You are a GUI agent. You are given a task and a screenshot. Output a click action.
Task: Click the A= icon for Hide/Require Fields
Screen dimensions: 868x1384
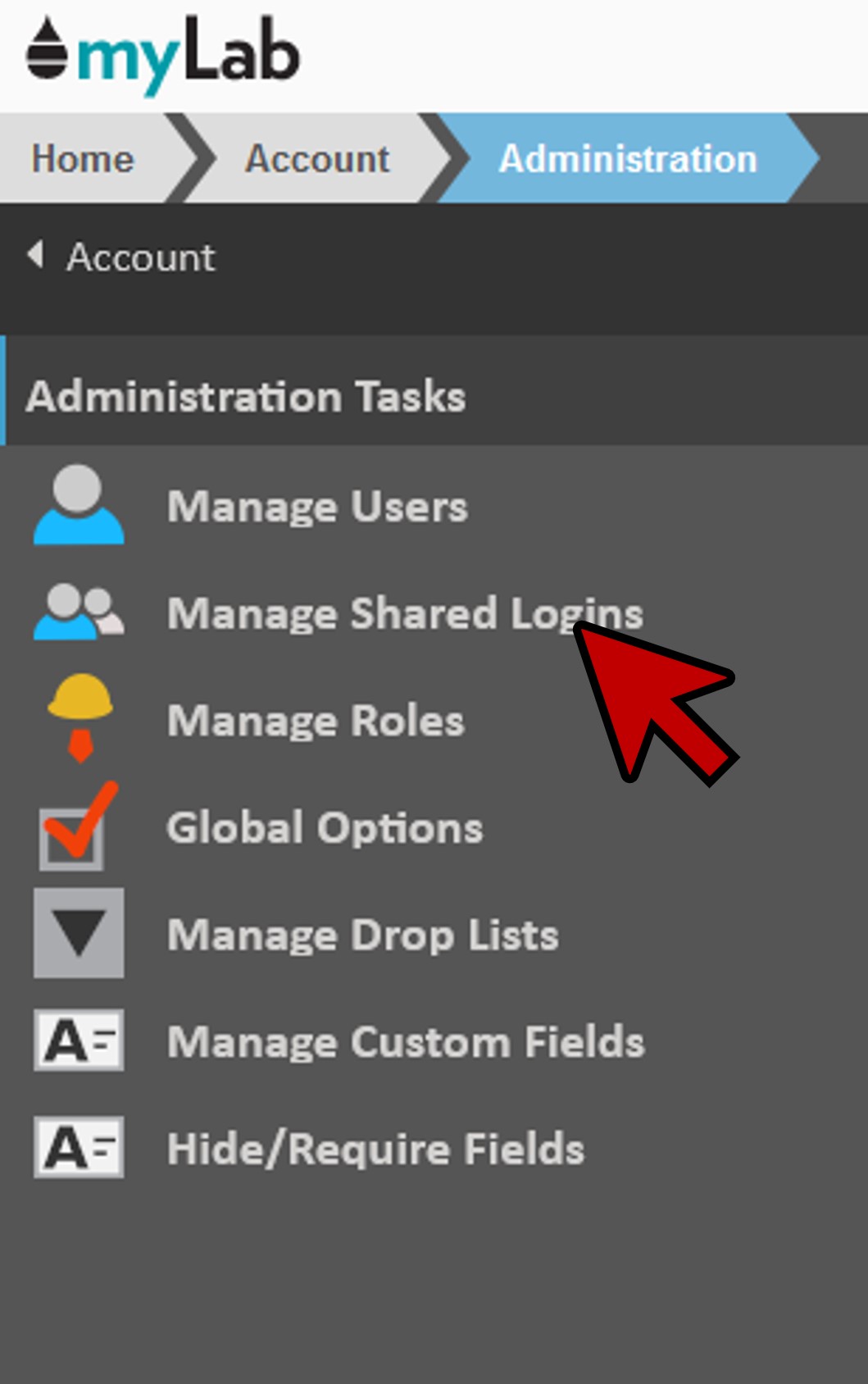pyautogui.click(x=79, y=1147)
